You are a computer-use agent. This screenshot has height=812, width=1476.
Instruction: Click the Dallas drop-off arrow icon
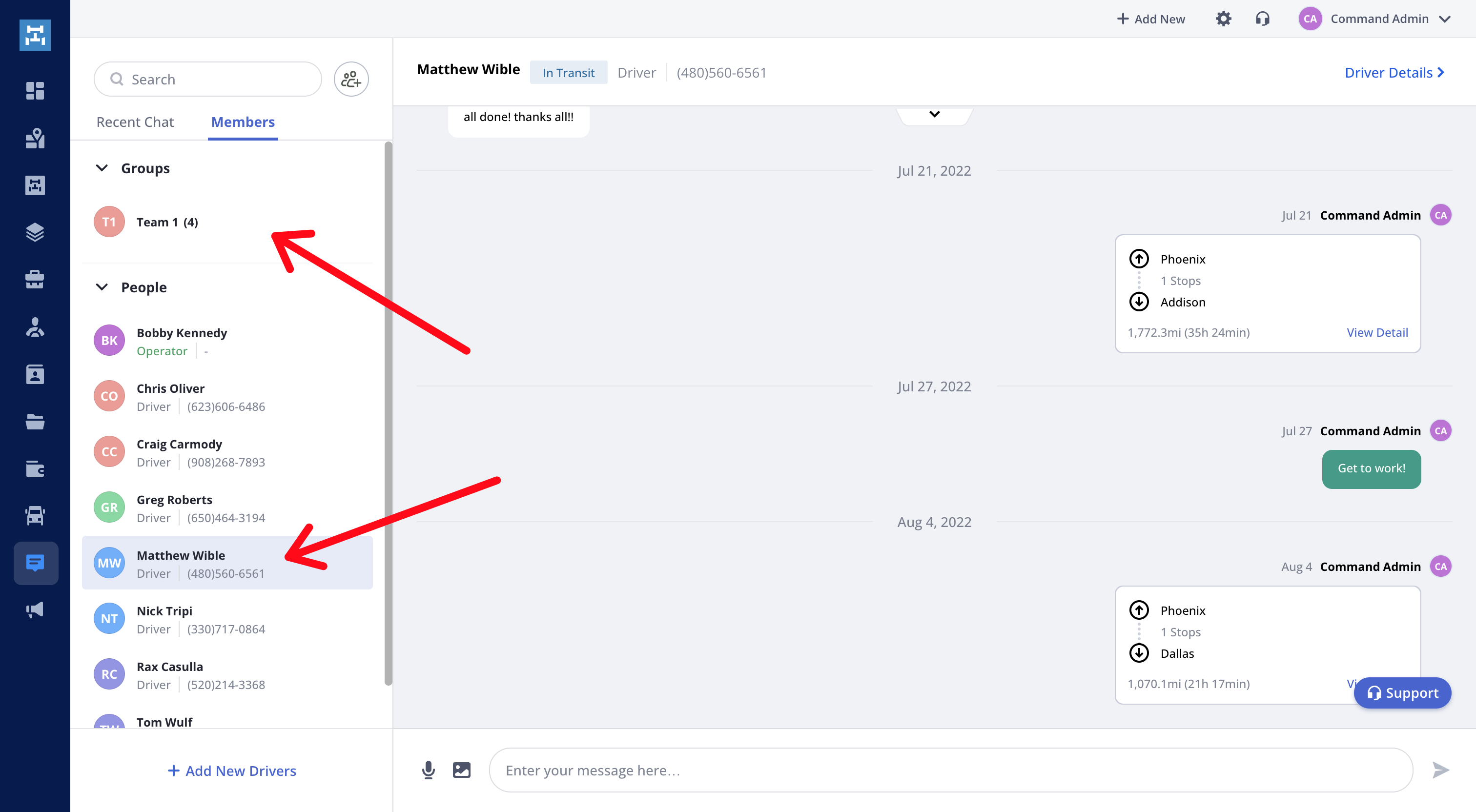coord(1139,653)
